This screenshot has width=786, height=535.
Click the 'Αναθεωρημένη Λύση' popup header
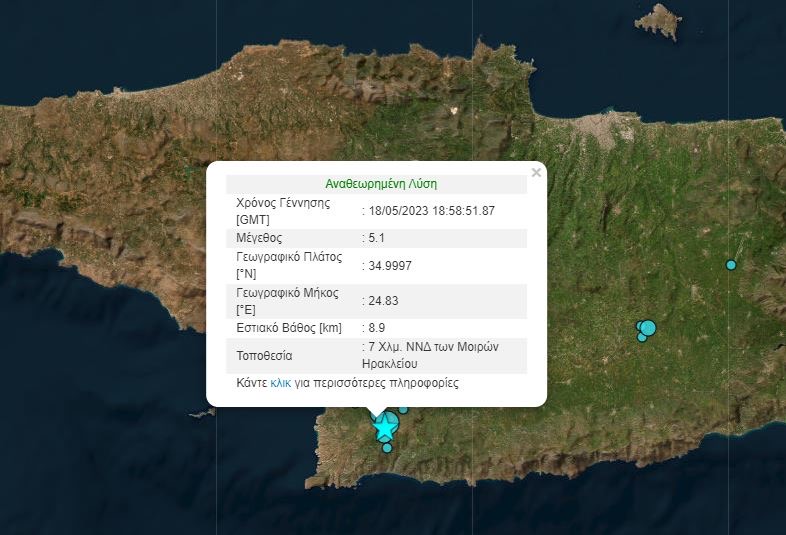click(381, 184)
